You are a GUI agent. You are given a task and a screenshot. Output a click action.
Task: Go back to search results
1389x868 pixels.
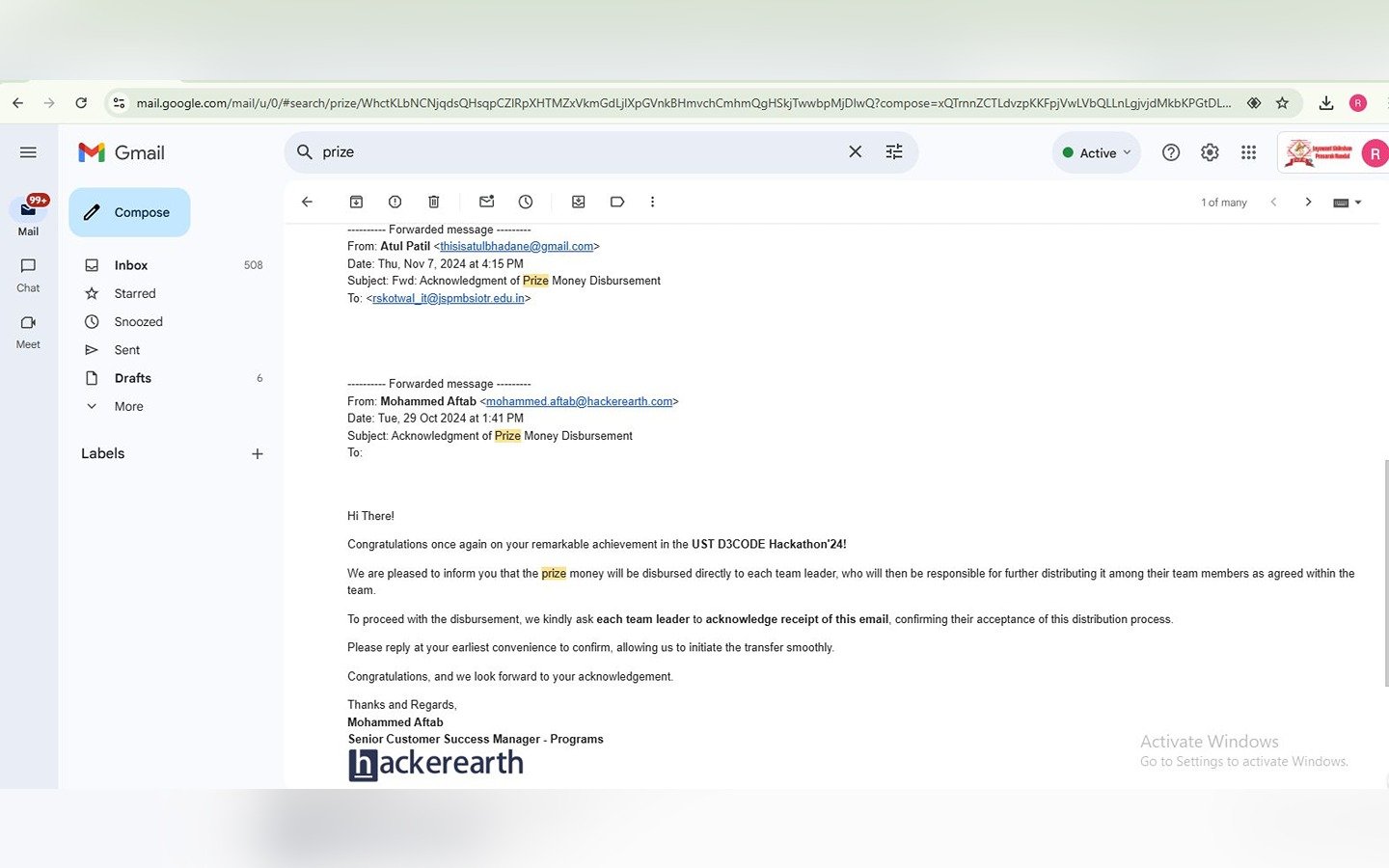point(307,202)
